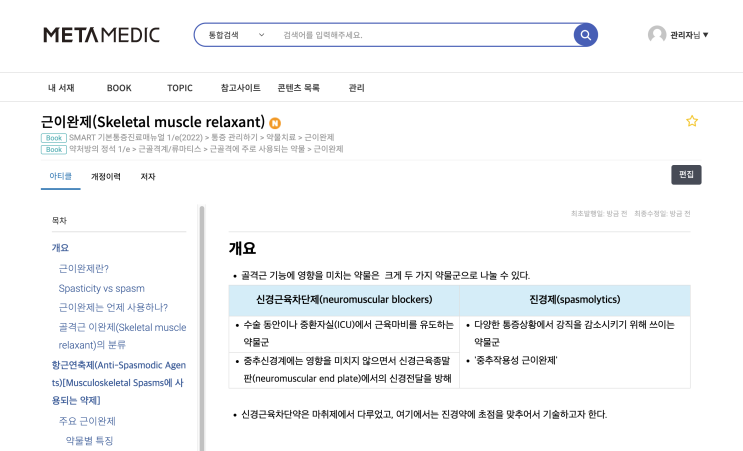The width and height of the screenshot is (743, 451).
Task: Click the table of contents scrollbar
Action: (202, 328)
